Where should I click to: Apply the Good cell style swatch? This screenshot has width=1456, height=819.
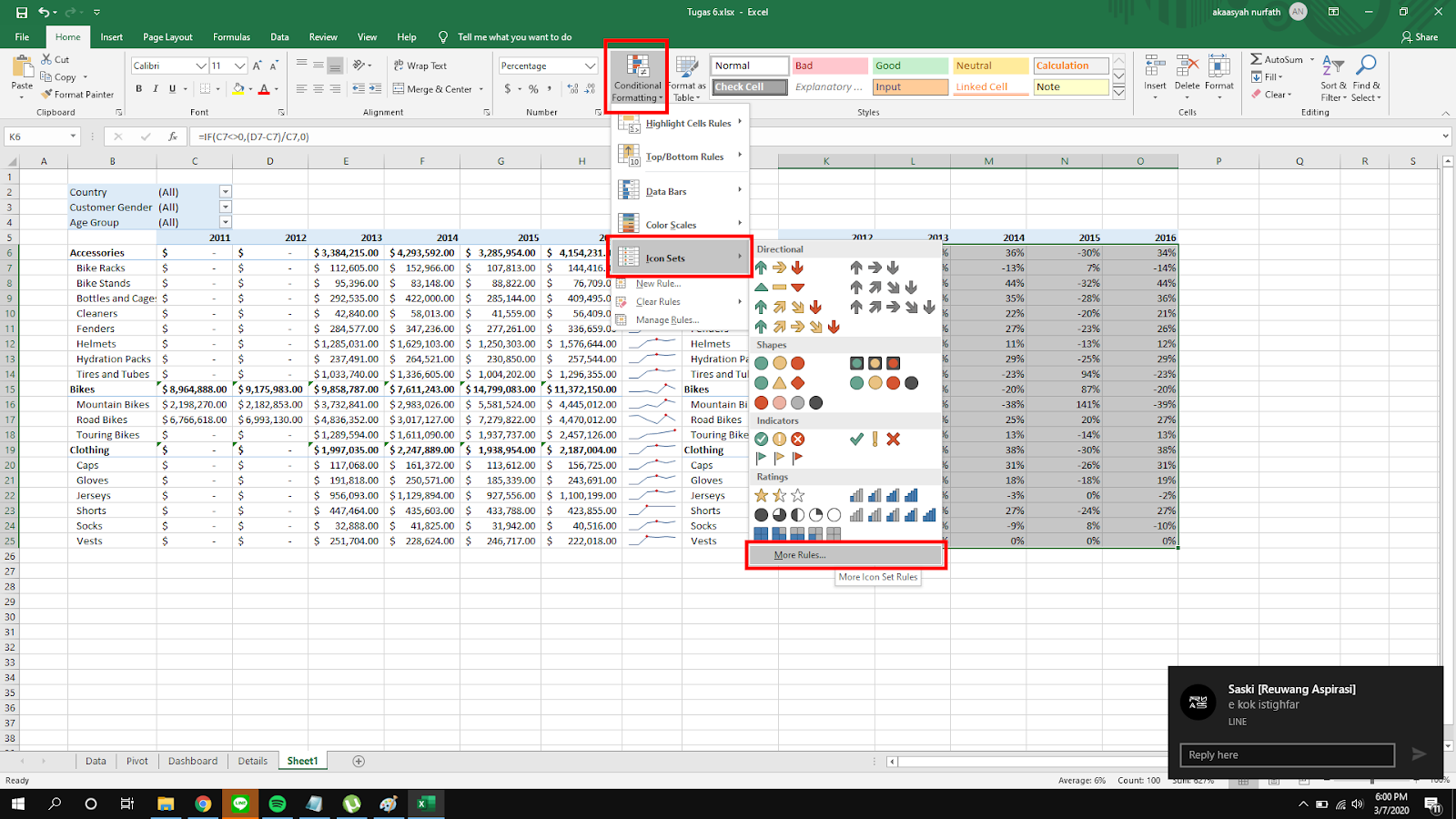click(910, 66)
